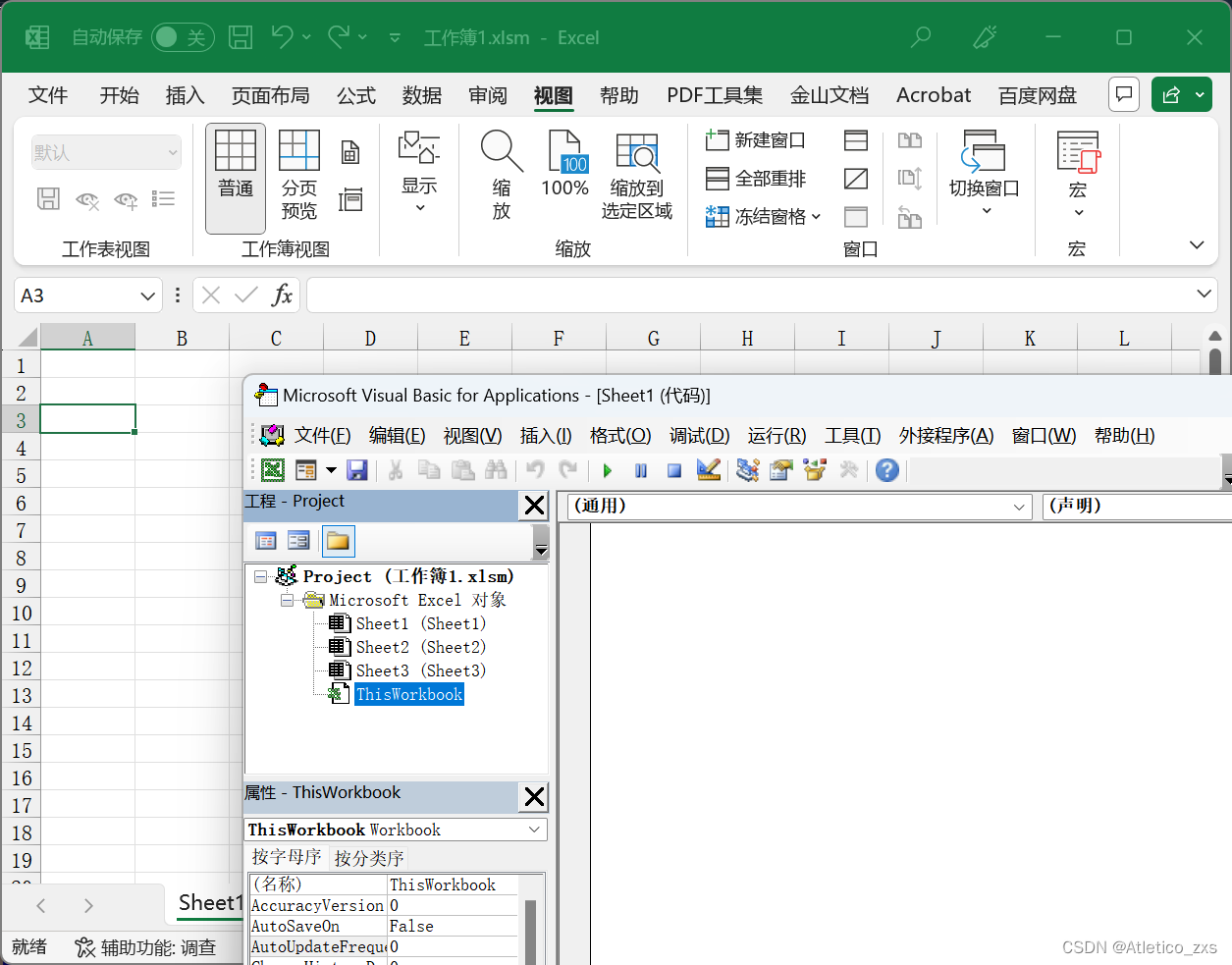
Task: Click the undo arrow in Excel title bar
Action: pyautogui.click(x=282, y=37)
